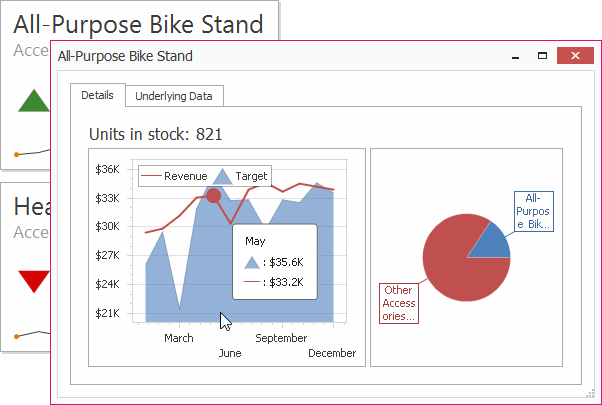The height and width of the screenshot is (405, 602).
Task: Click the Other Accessories pie label
Action: tap(400, 303)
